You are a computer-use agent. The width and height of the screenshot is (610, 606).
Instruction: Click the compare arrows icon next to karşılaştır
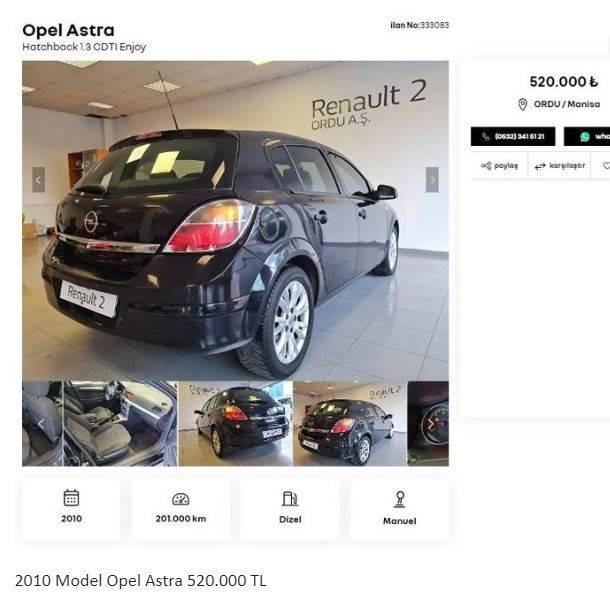(540, 166)
